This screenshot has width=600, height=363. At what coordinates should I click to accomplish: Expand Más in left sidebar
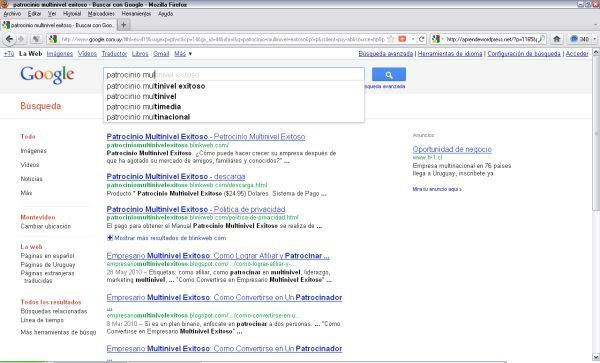pyautogui.click(x=26, y=193)
